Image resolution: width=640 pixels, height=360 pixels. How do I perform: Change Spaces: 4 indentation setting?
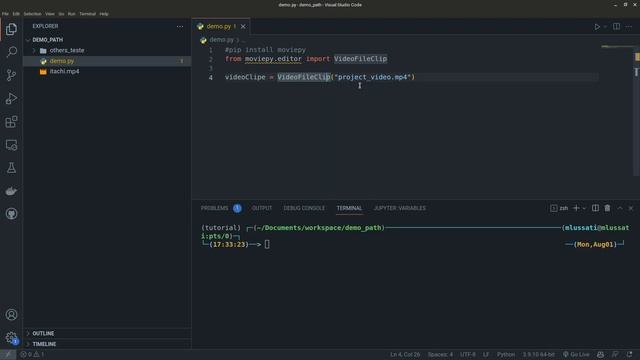tap(440, 354)
